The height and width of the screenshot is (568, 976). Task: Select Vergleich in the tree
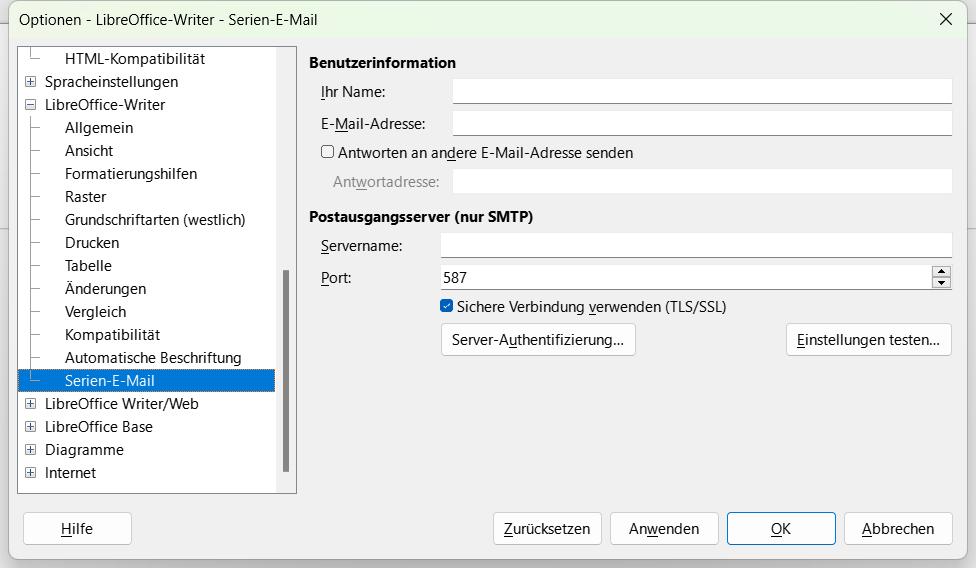point(95,312)
